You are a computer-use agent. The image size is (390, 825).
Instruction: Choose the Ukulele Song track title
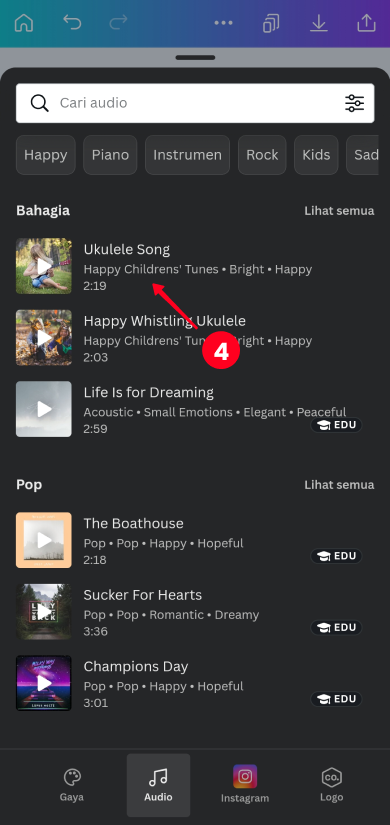pyautogui.click(x=127, y=249)
